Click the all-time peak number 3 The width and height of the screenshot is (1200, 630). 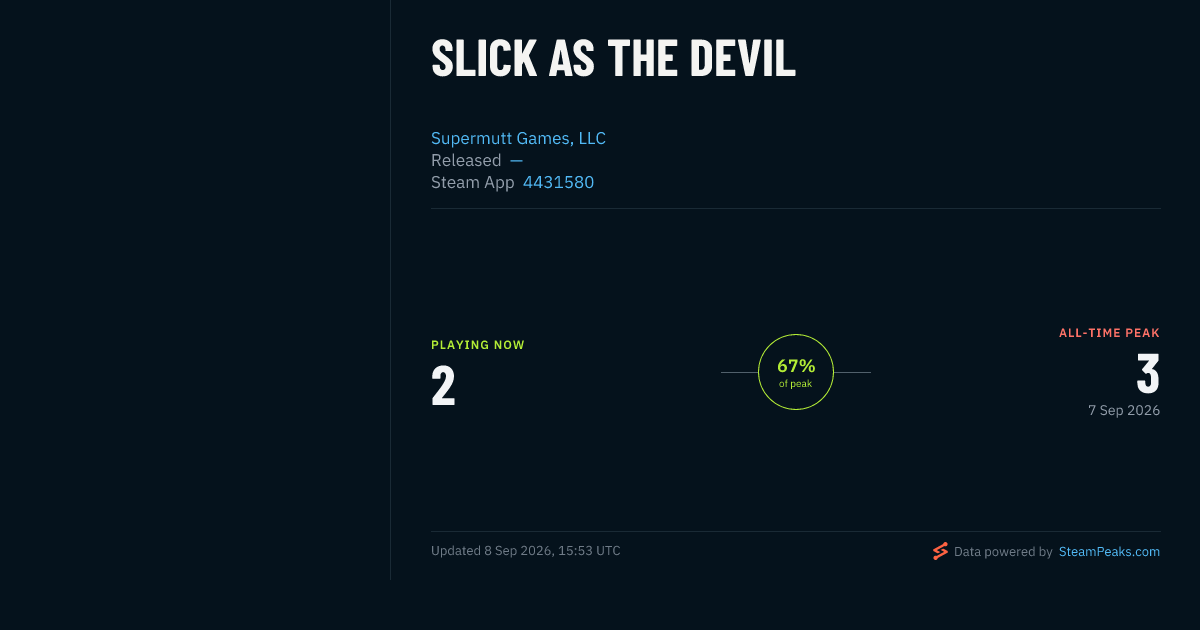pos(1148,374)
